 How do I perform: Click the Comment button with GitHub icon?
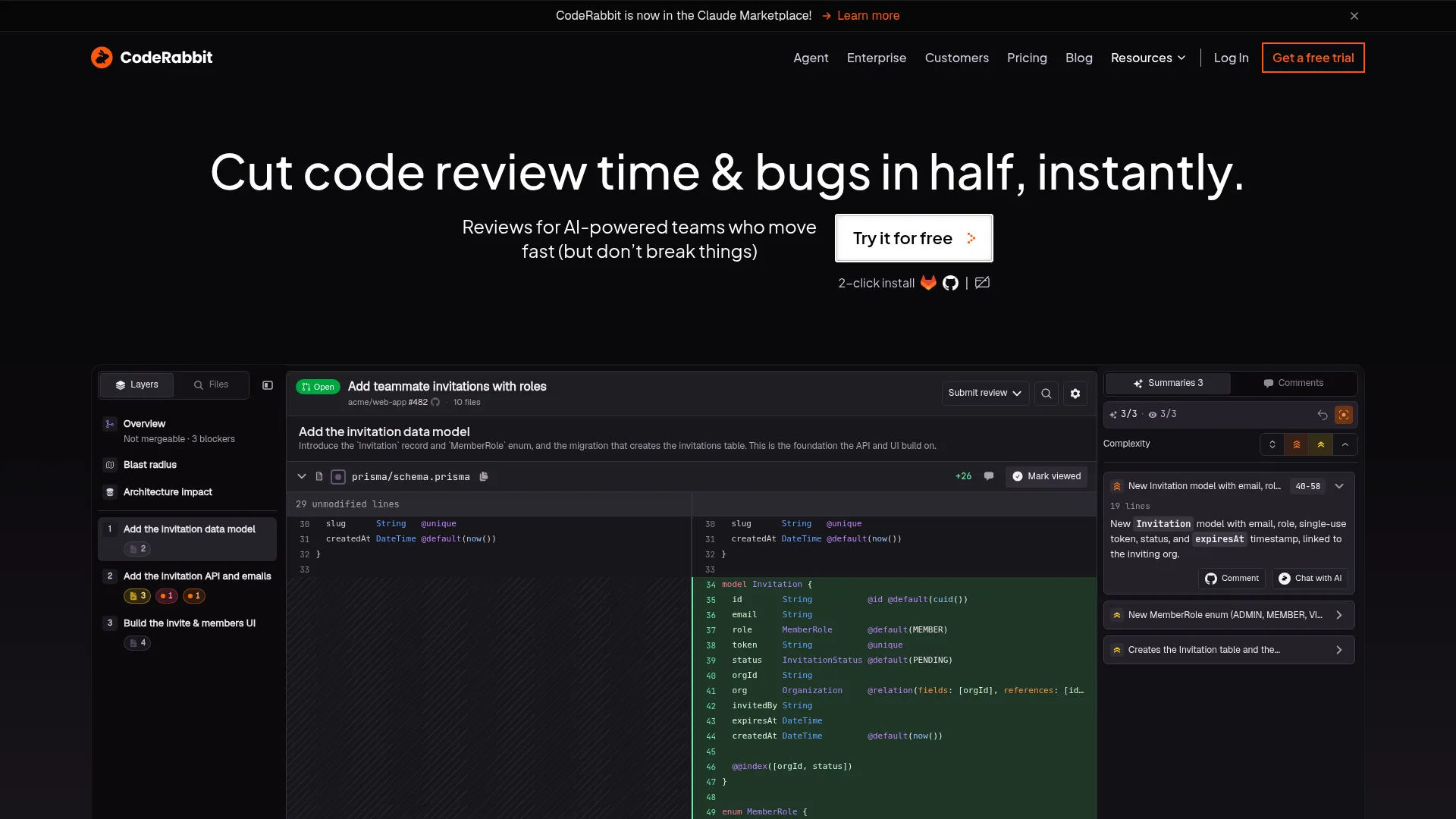[x=1232, y=579]
